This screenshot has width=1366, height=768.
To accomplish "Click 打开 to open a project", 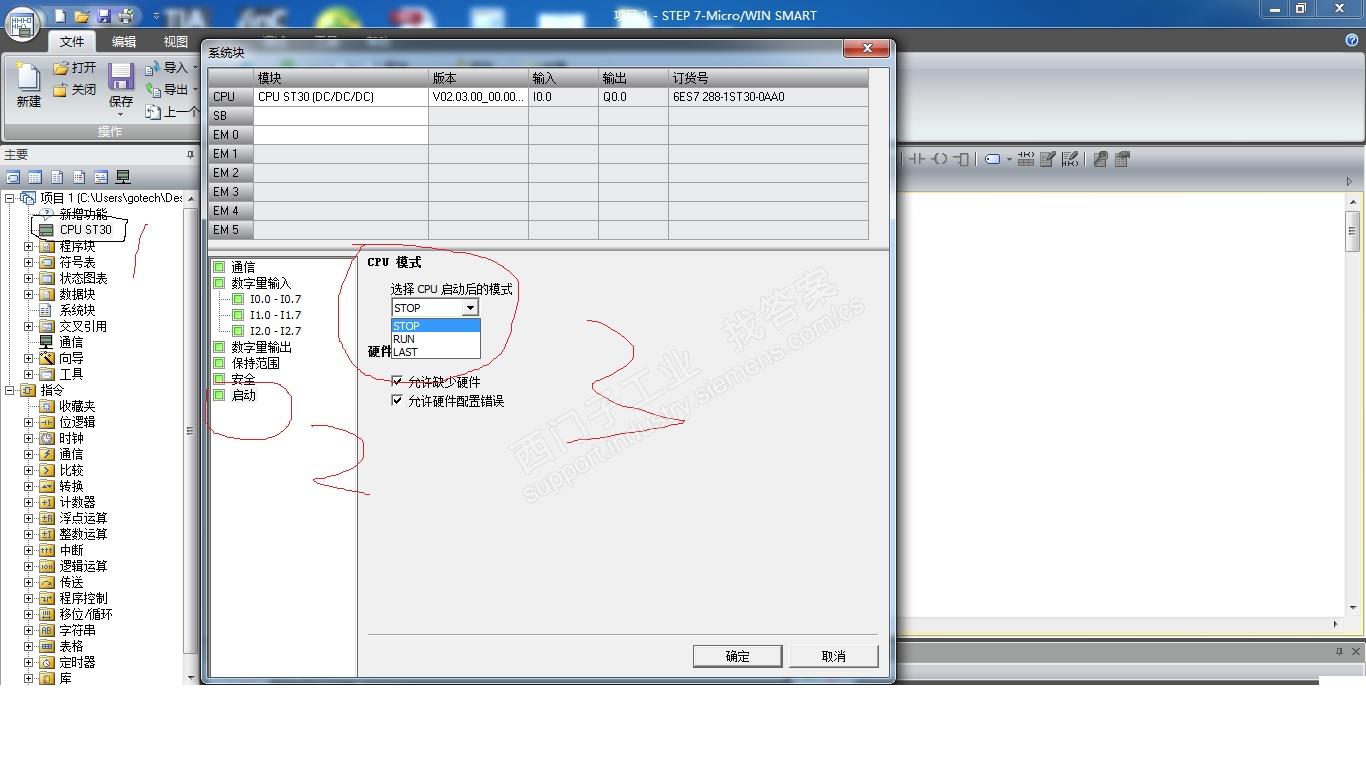I will point(75,68).
